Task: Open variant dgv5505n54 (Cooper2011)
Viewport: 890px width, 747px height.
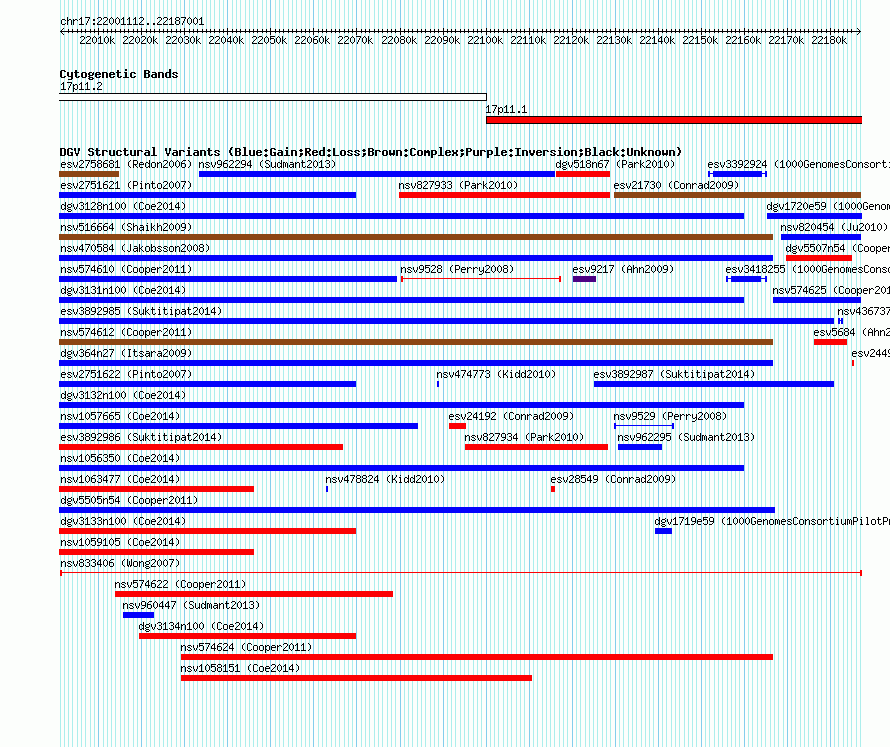Action: 129,501
